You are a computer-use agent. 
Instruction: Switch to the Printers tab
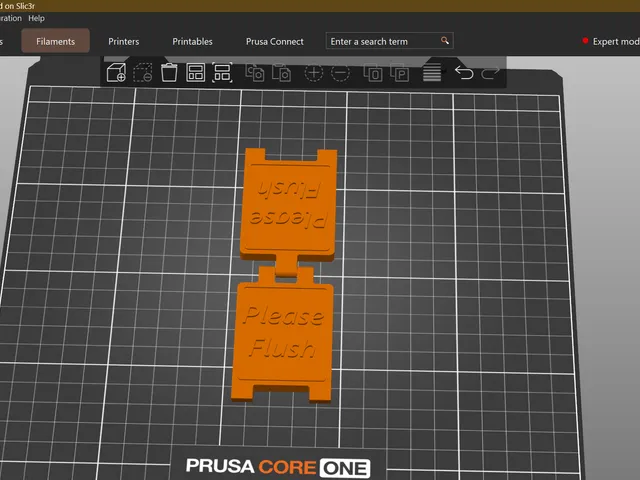coord(124,41)
